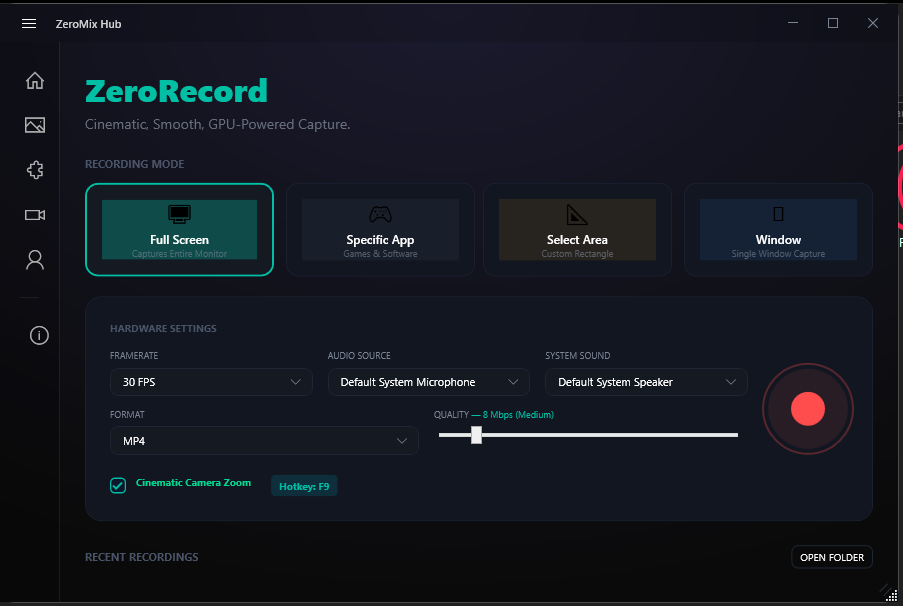Image resolution: width=903 pixels, height=606 pixels.
Task: Open the Home screen from the sidebar
Action: 34,80
